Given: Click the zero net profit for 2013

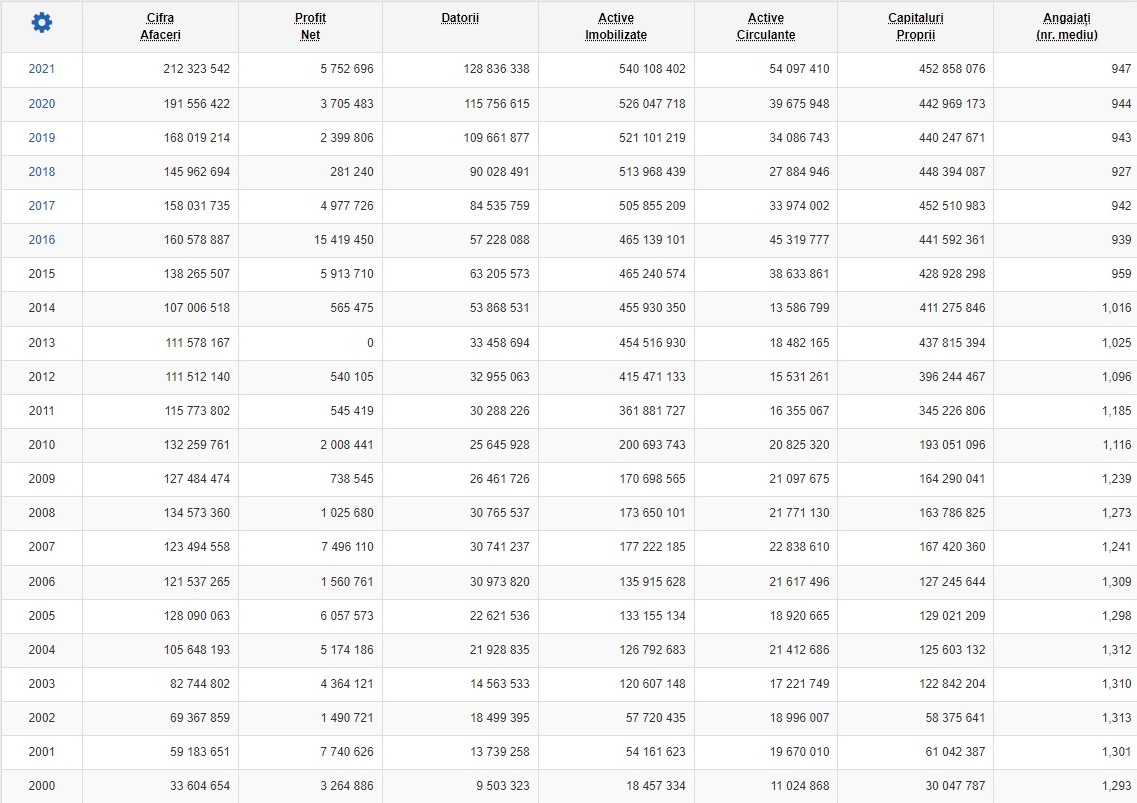Looking at the screenshot, I should [x=370, y=343].
